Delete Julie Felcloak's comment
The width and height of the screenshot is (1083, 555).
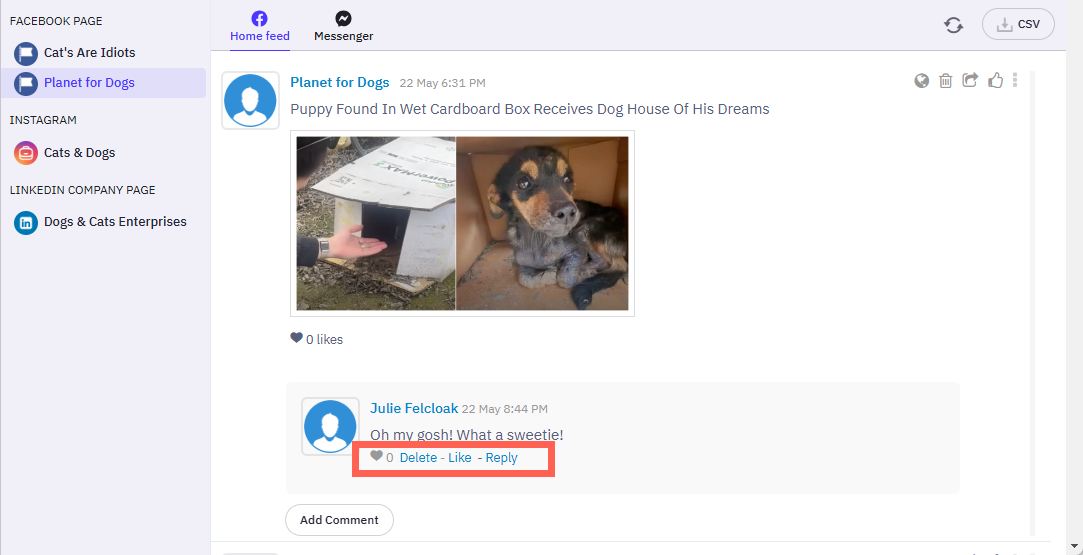[x=419, y=458]
